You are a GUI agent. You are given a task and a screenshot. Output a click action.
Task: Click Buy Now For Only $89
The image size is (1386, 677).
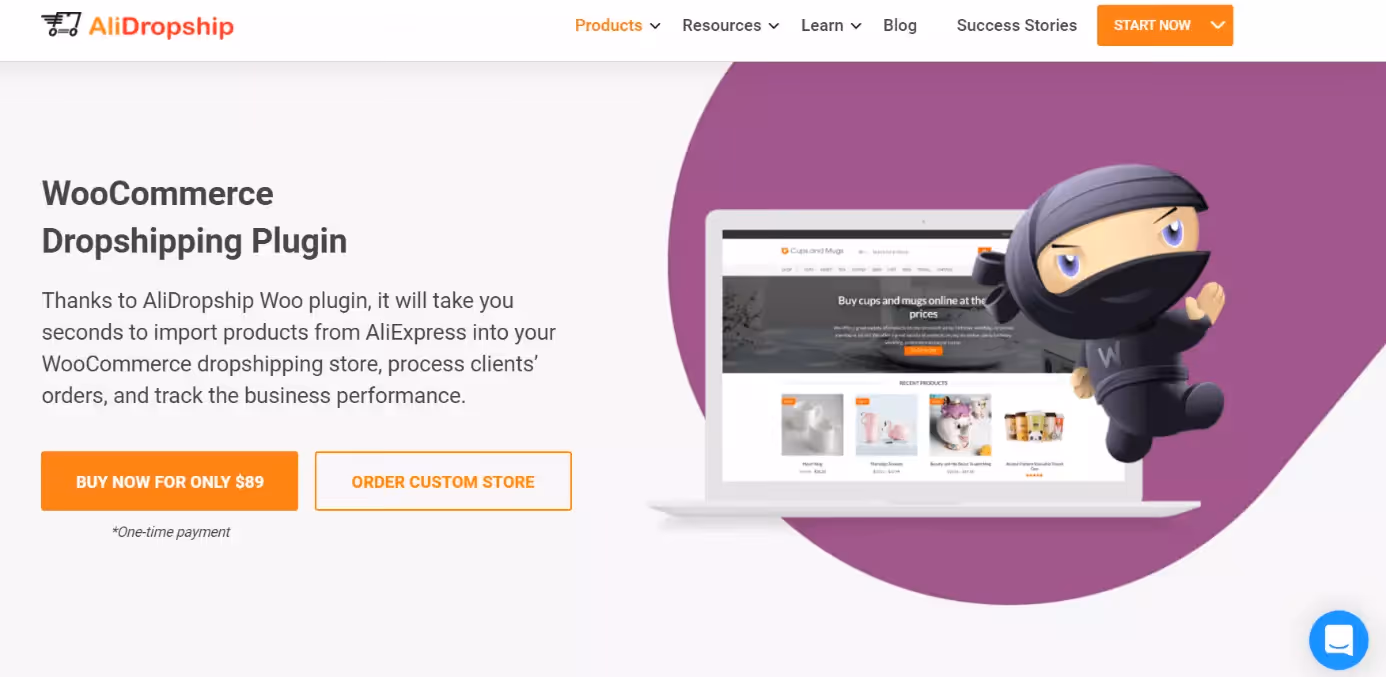[169, 481]
